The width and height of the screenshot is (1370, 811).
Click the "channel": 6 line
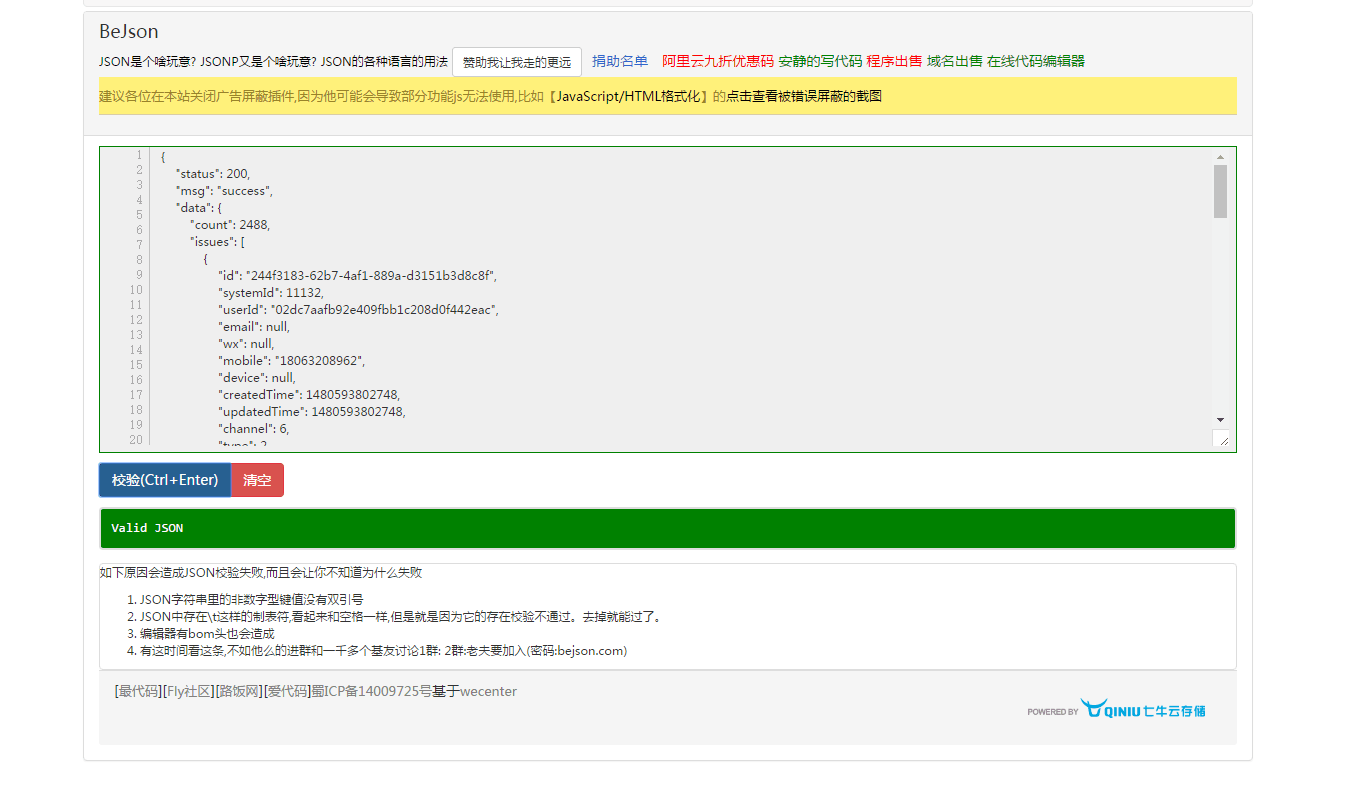point(254,429)
